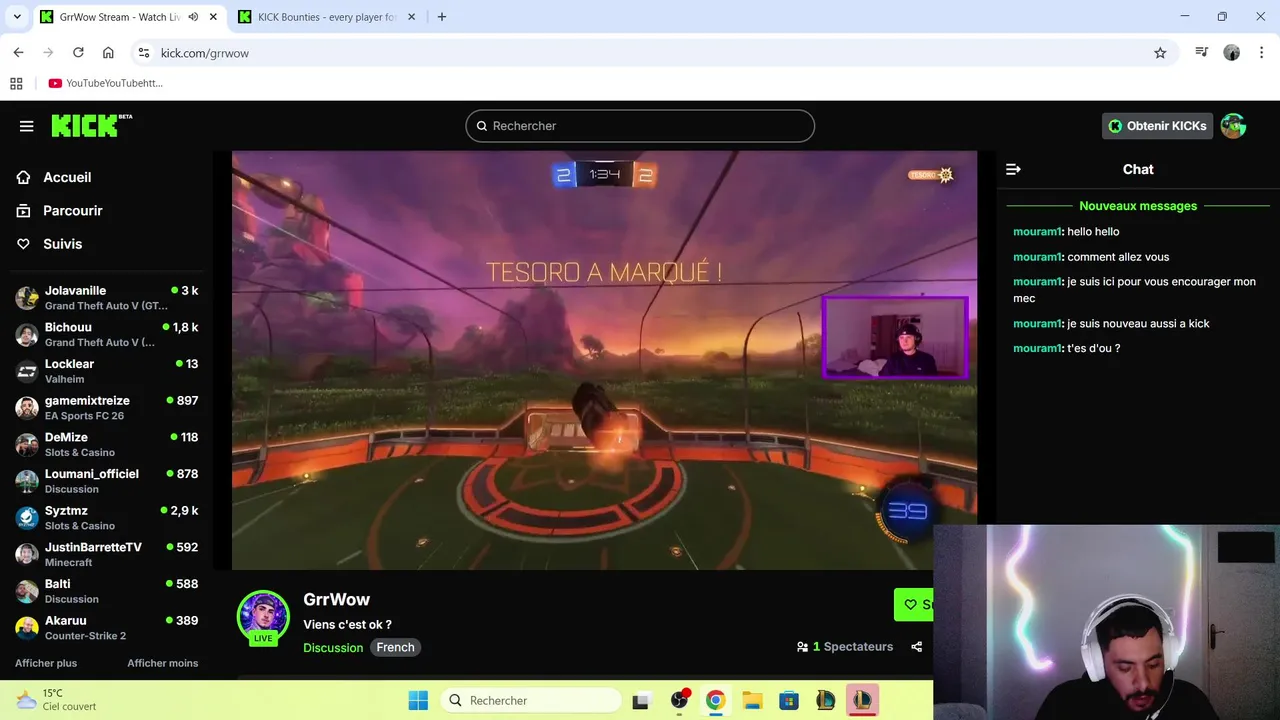Bookmark this page with star
The image size is (1280, 720).
click(x=1160, y=53)
